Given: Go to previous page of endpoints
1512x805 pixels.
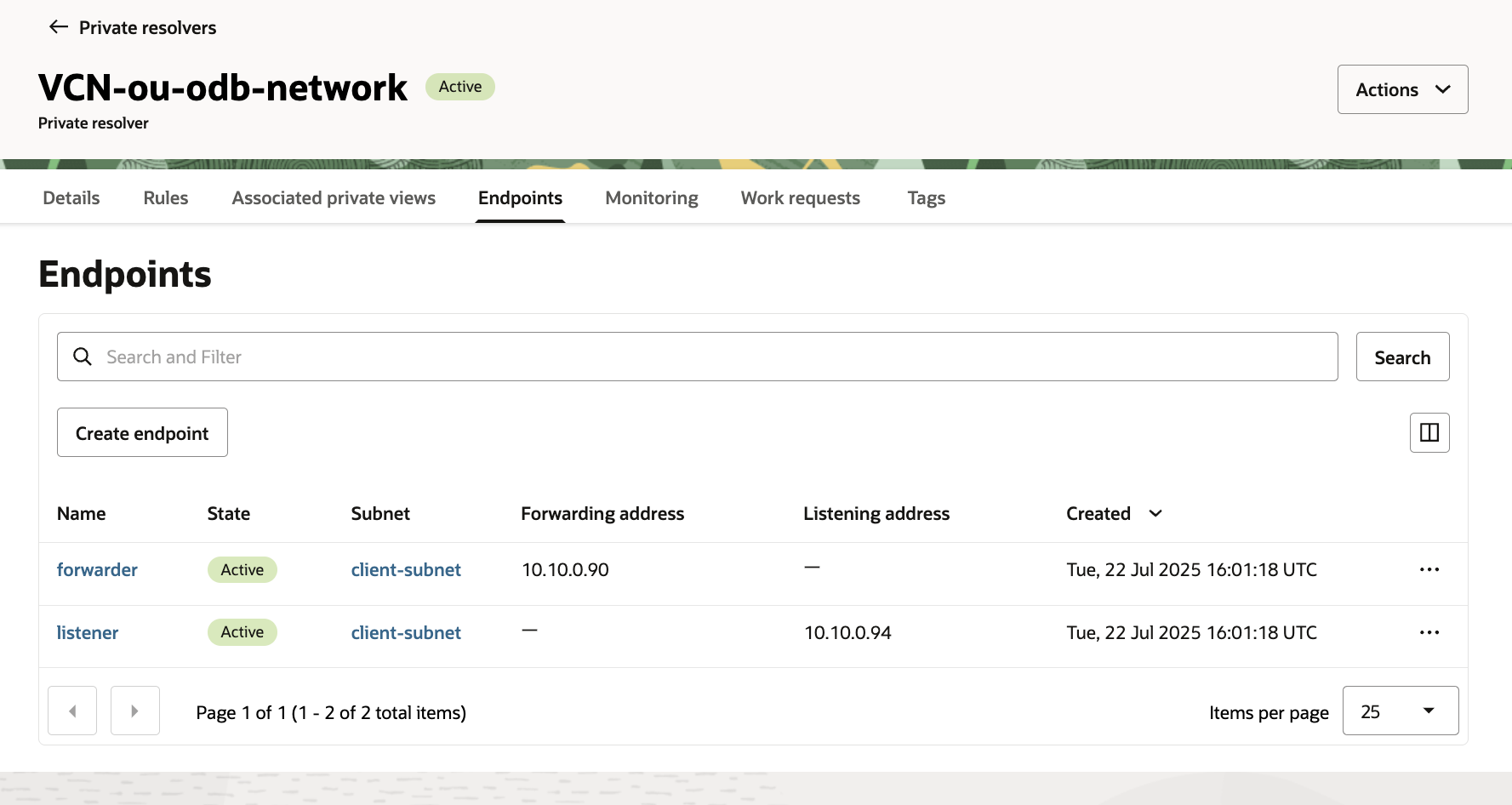Looking at the screenshot, I should point(72,711).
